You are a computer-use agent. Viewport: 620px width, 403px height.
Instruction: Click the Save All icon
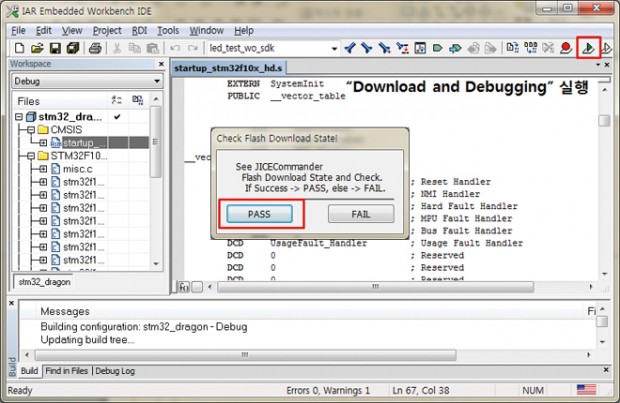pos(73,48)
